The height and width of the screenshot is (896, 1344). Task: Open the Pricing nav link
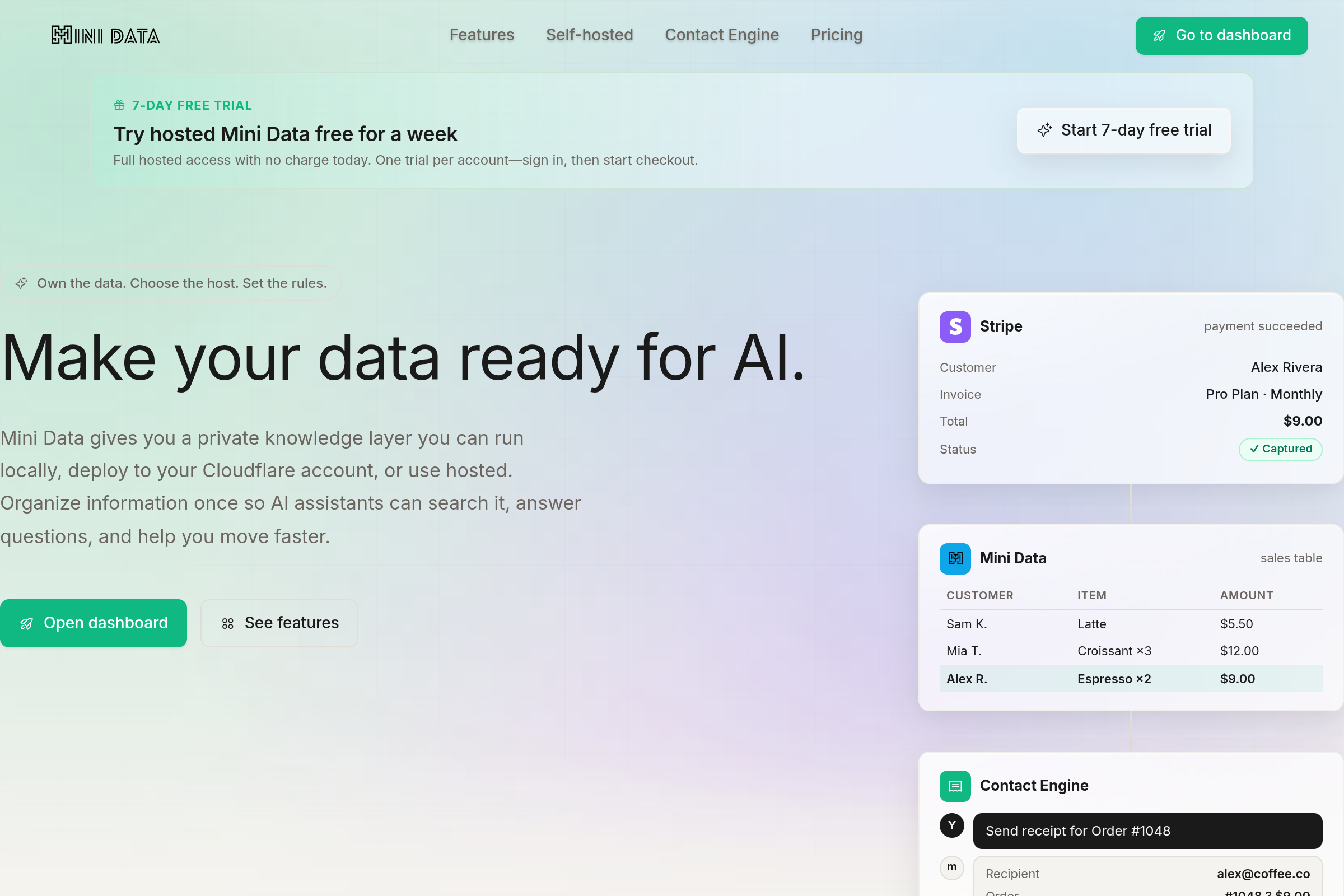[837, 35]
